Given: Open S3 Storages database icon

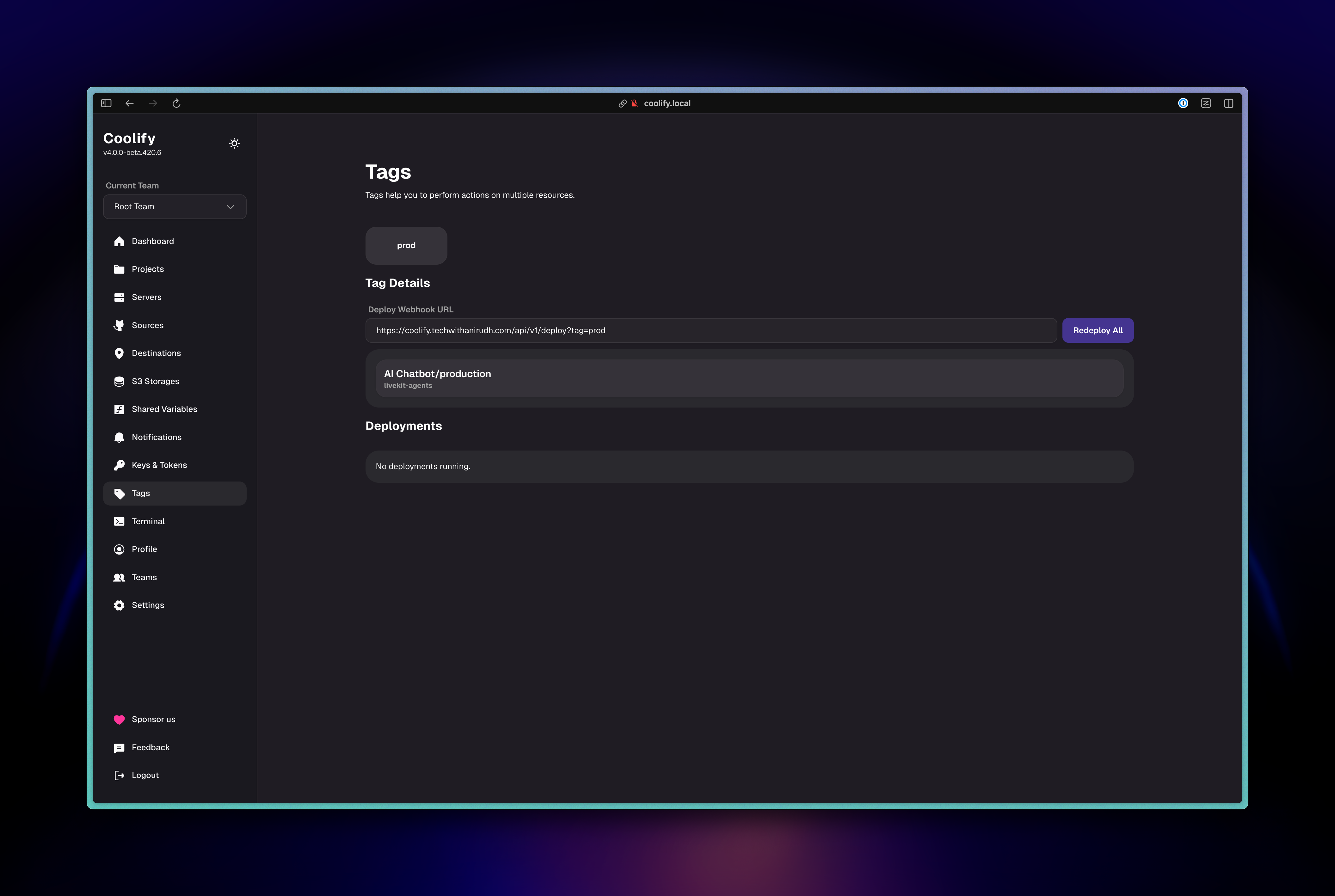Looking at the screenshot, I should (x=119, y=381).
